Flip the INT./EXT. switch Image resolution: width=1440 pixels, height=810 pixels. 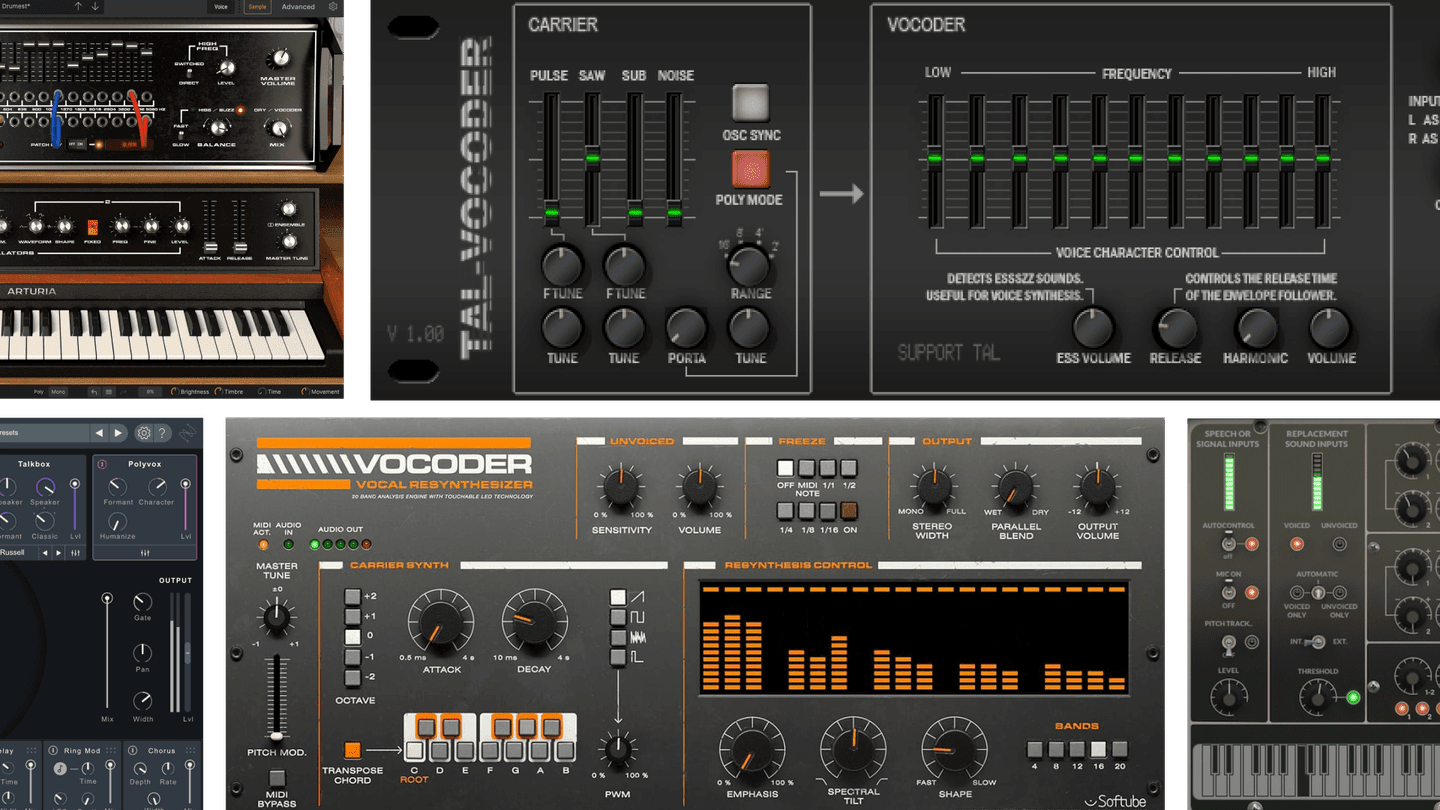(x=1318, y=641)
